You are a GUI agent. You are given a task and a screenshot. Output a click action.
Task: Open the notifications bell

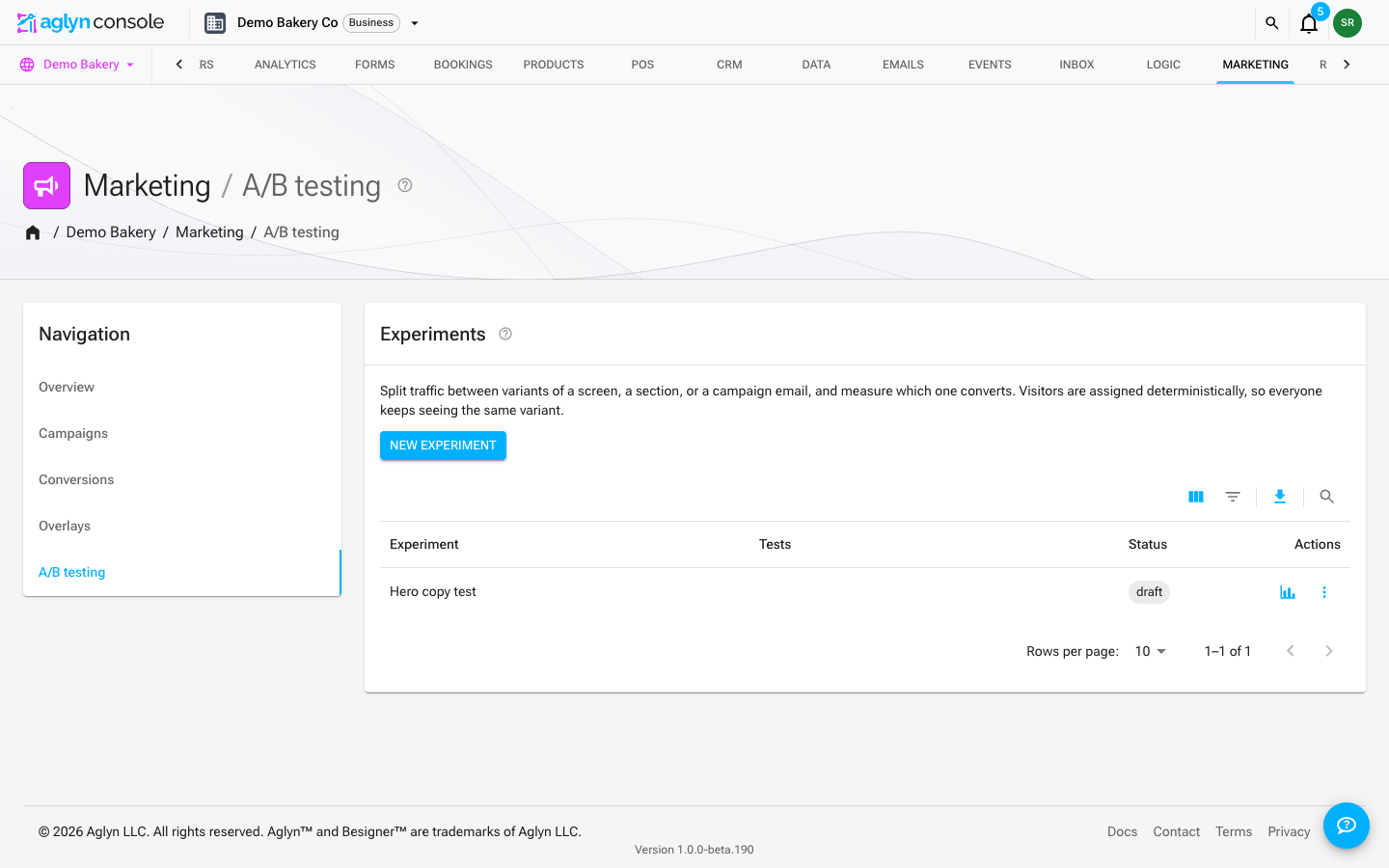(x=1309, y=23)
